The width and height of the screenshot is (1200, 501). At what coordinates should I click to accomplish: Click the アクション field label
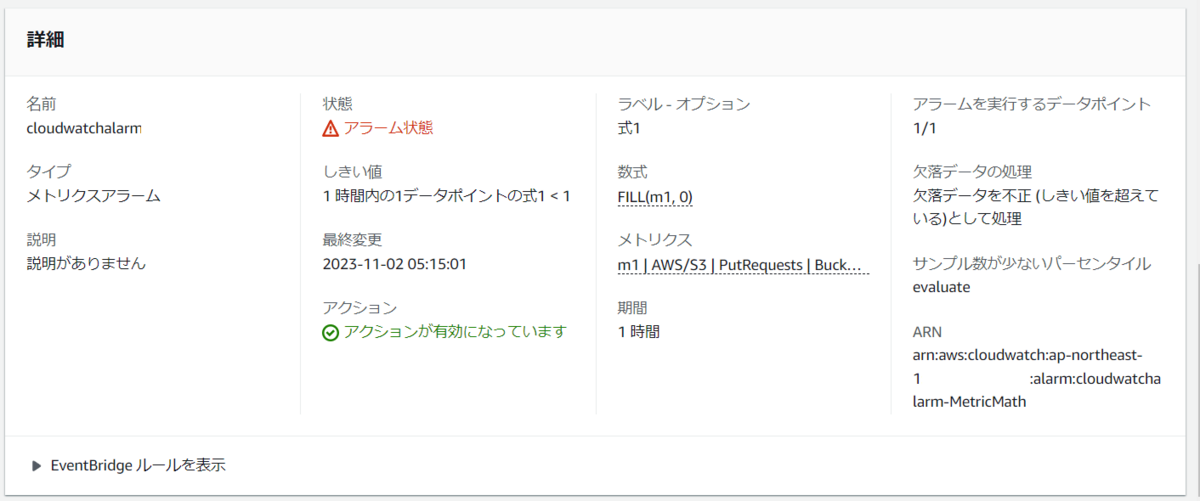tap(359, 308)
